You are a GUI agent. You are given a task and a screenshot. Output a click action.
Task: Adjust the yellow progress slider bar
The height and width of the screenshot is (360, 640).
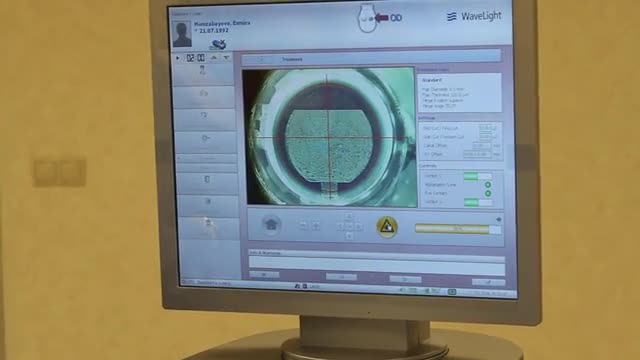pyautogui.click(x=458, y=229)
